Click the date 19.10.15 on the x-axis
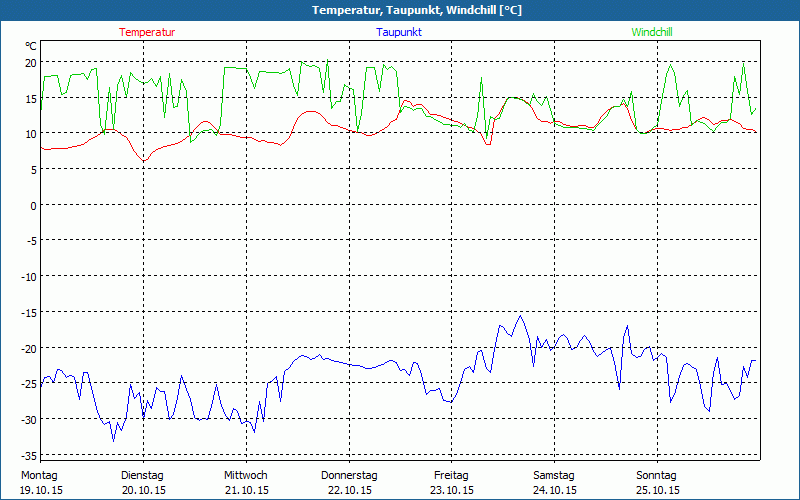Image resolution: width=800 pixels, height=500 pixels. 39,490
